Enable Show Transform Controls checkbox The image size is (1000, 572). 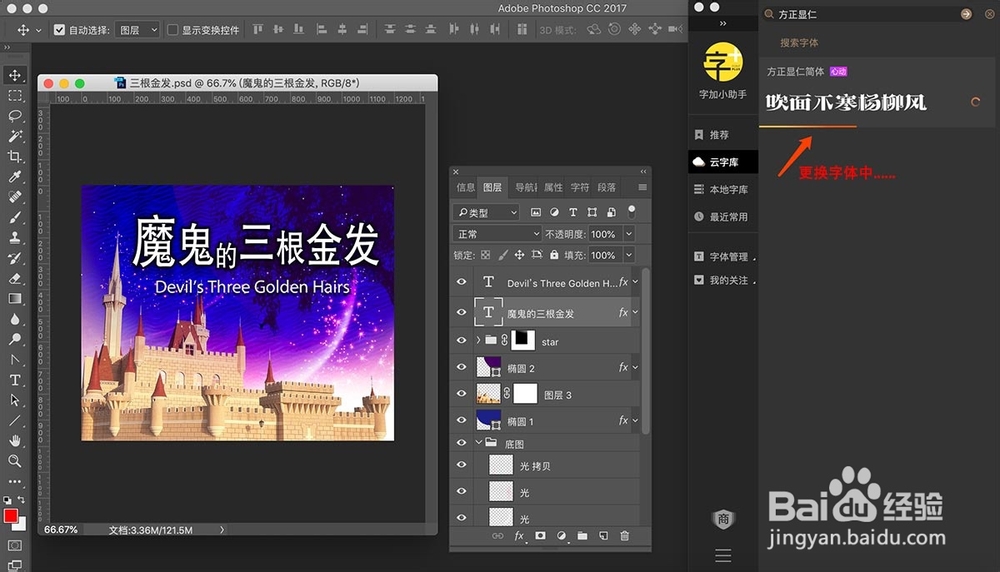172,30
